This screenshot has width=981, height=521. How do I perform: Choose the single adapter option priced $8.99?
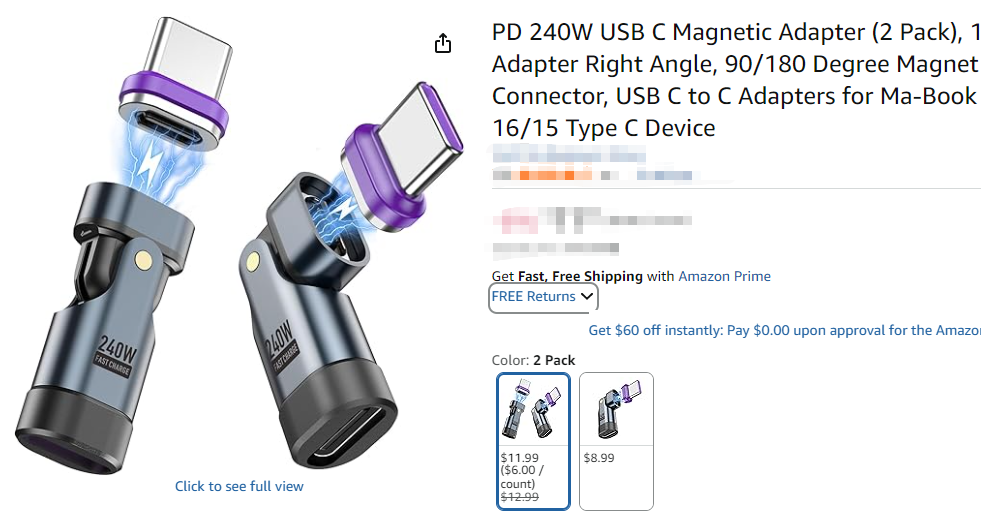(616, 442)
